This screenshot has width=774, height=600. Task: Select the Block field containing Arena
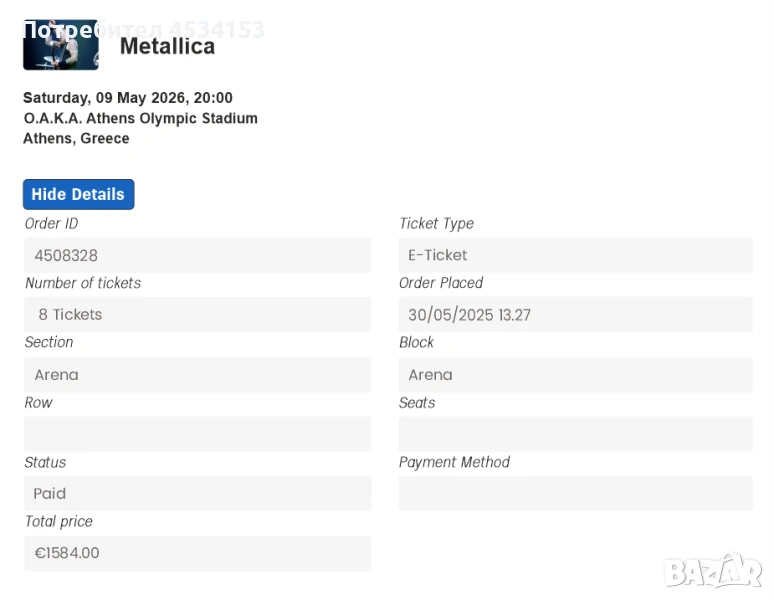[575, 374]
